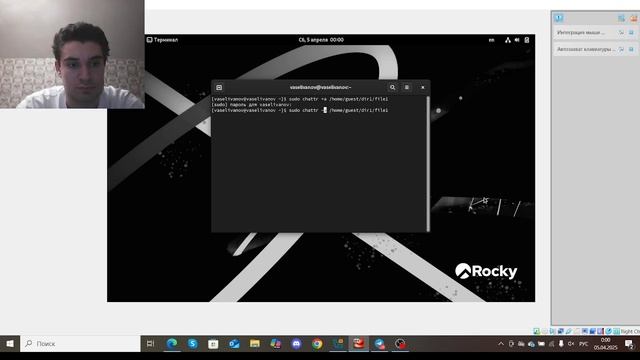This screenshot has height=360, width=640.
Task: Click the orange icon in notification panel header
Action: [633, 18]
